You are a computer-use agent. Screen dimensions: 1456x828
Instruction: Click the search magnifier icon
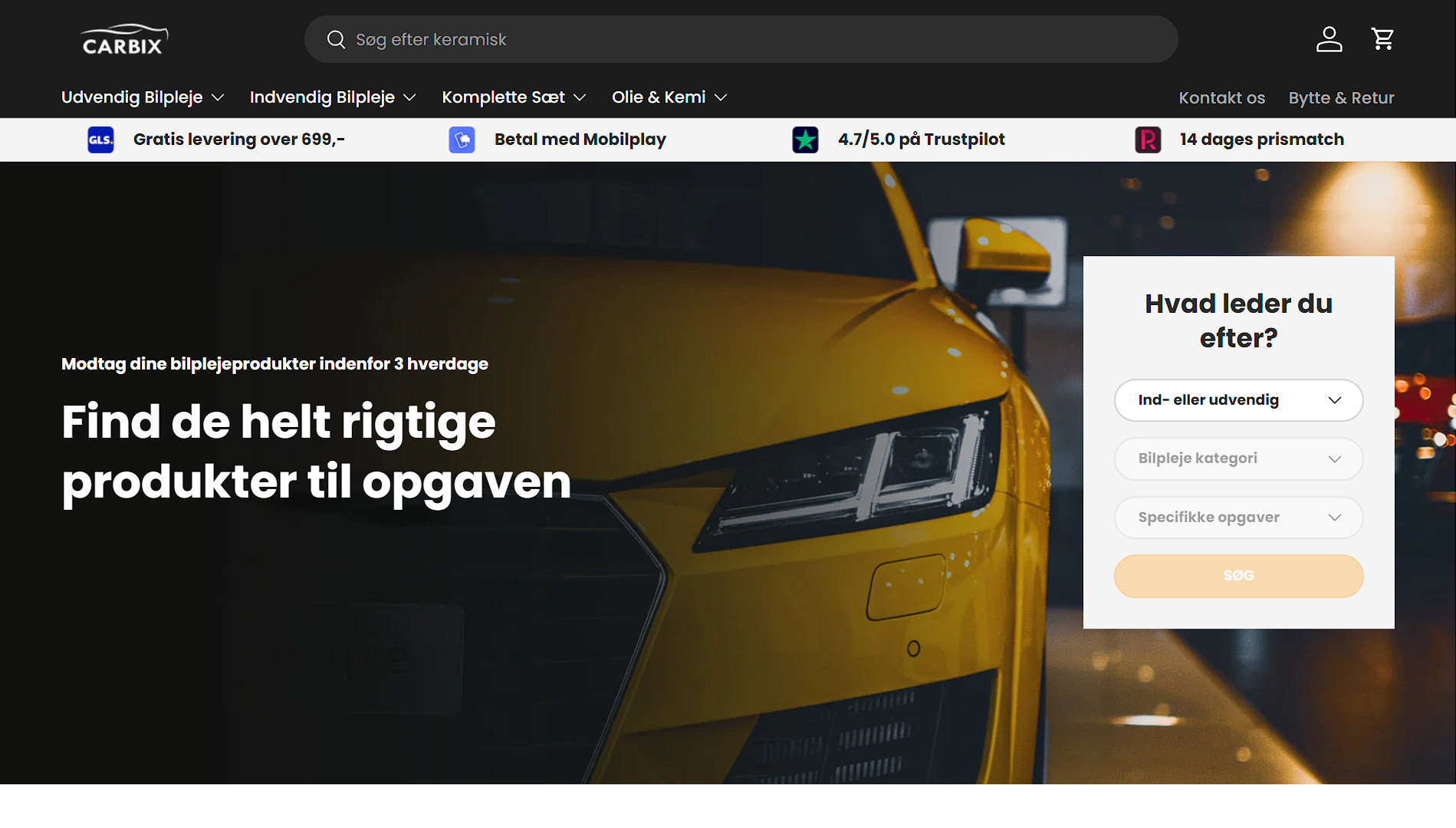pos(336,40)
